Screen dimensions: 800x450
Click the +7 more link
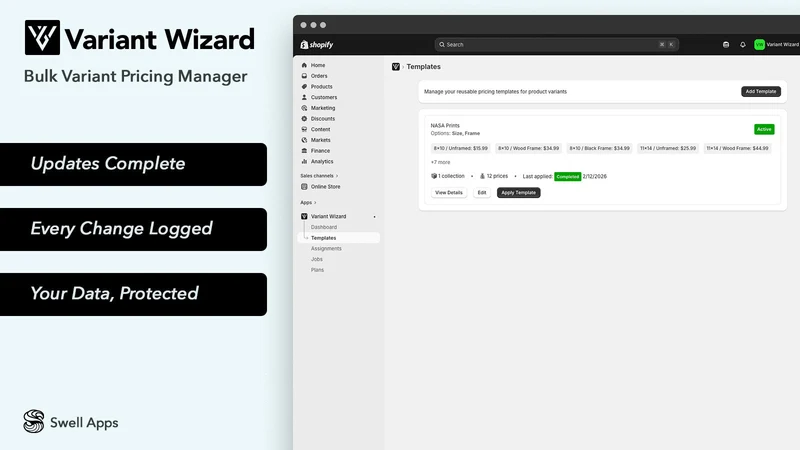pyautogui.click(x=440, y=162)
